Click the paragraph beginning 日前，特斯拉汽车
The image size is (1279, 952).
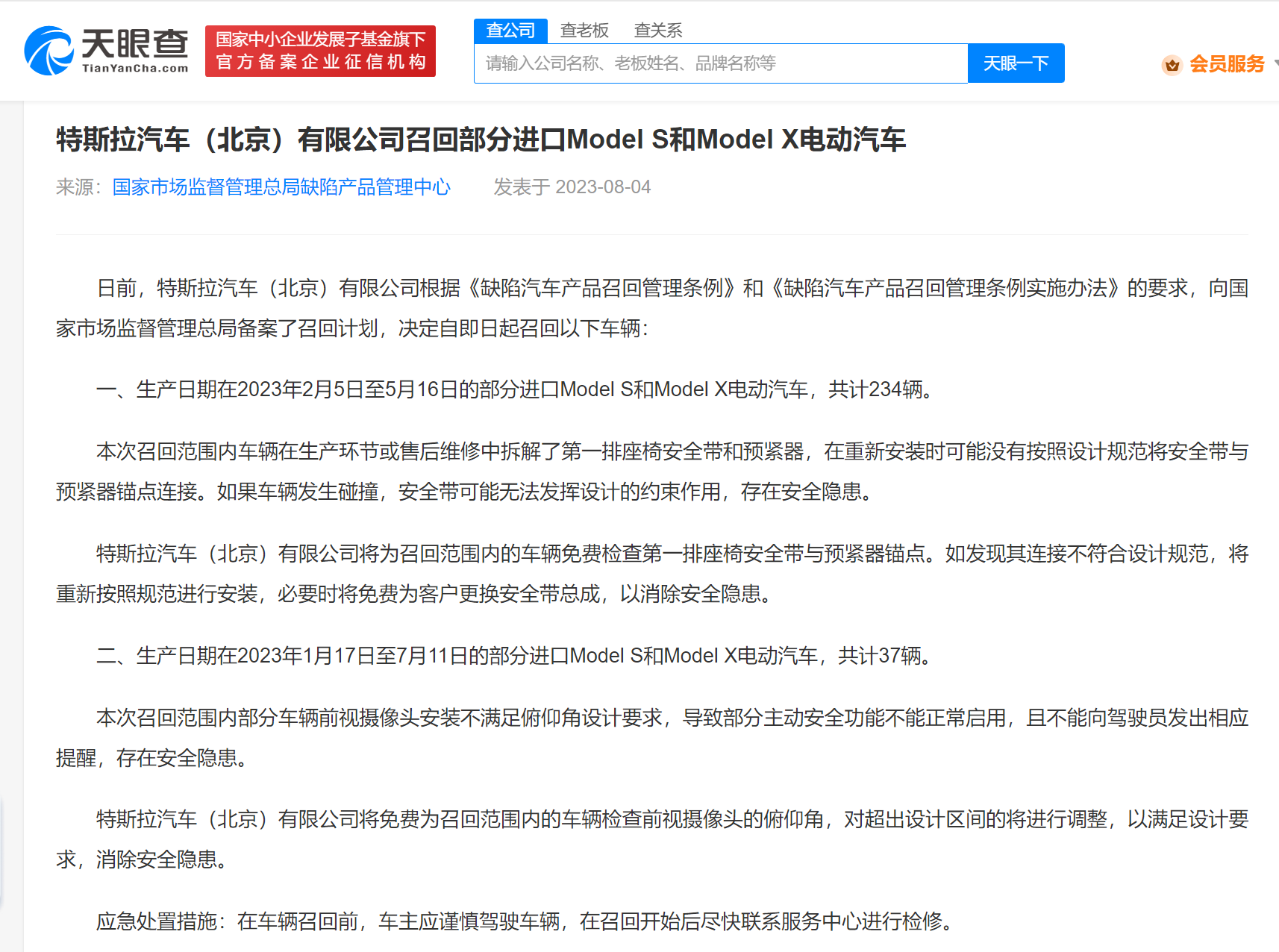pos(652,308)
